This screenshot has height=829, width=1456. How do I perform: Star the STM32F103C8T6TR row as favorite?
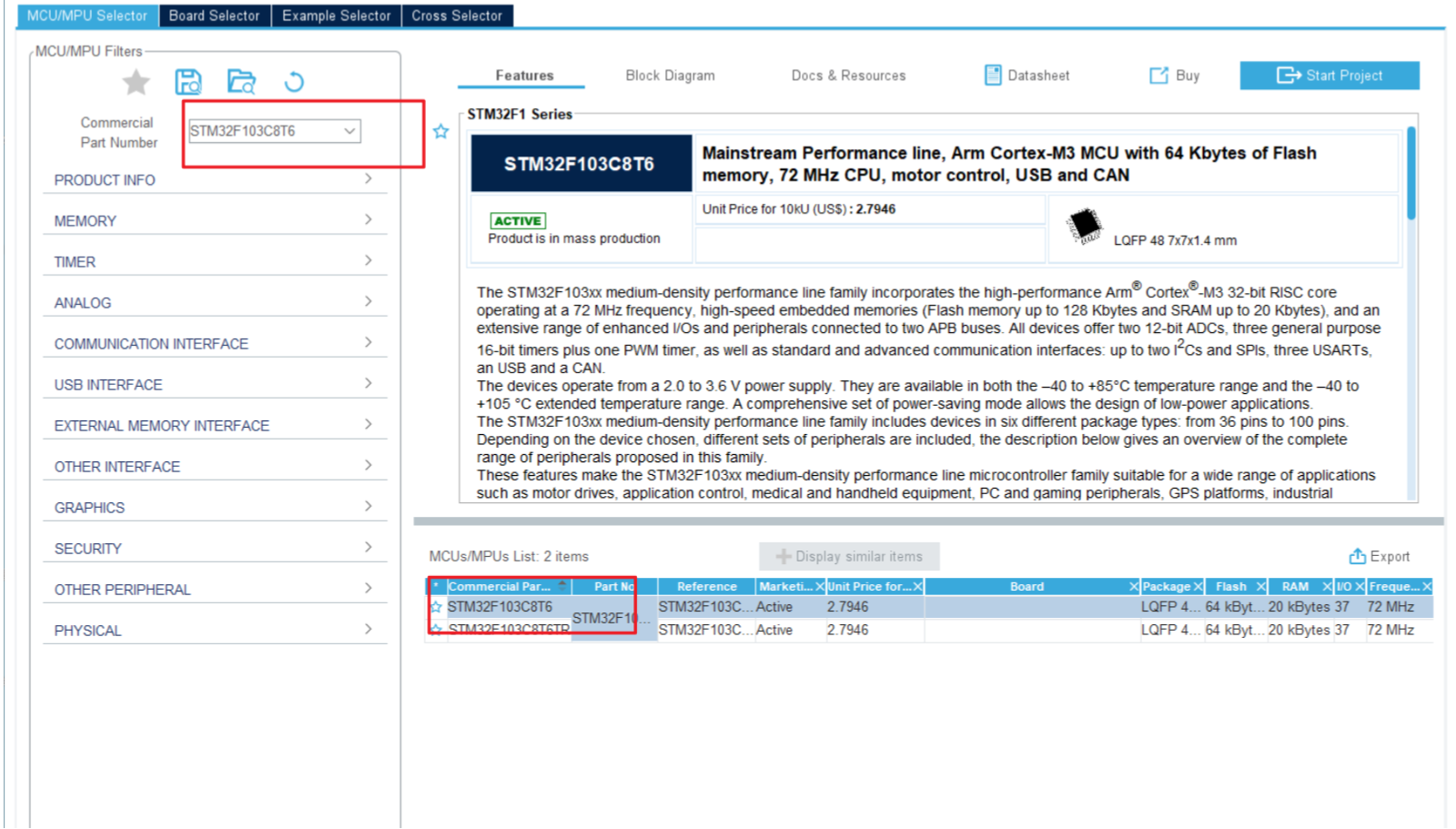(x=436, y=630)
